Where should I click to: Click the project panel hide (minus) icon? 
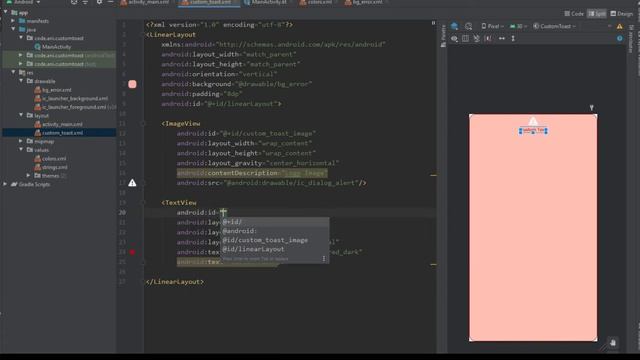pyautogui.click(x=111, y=2)
